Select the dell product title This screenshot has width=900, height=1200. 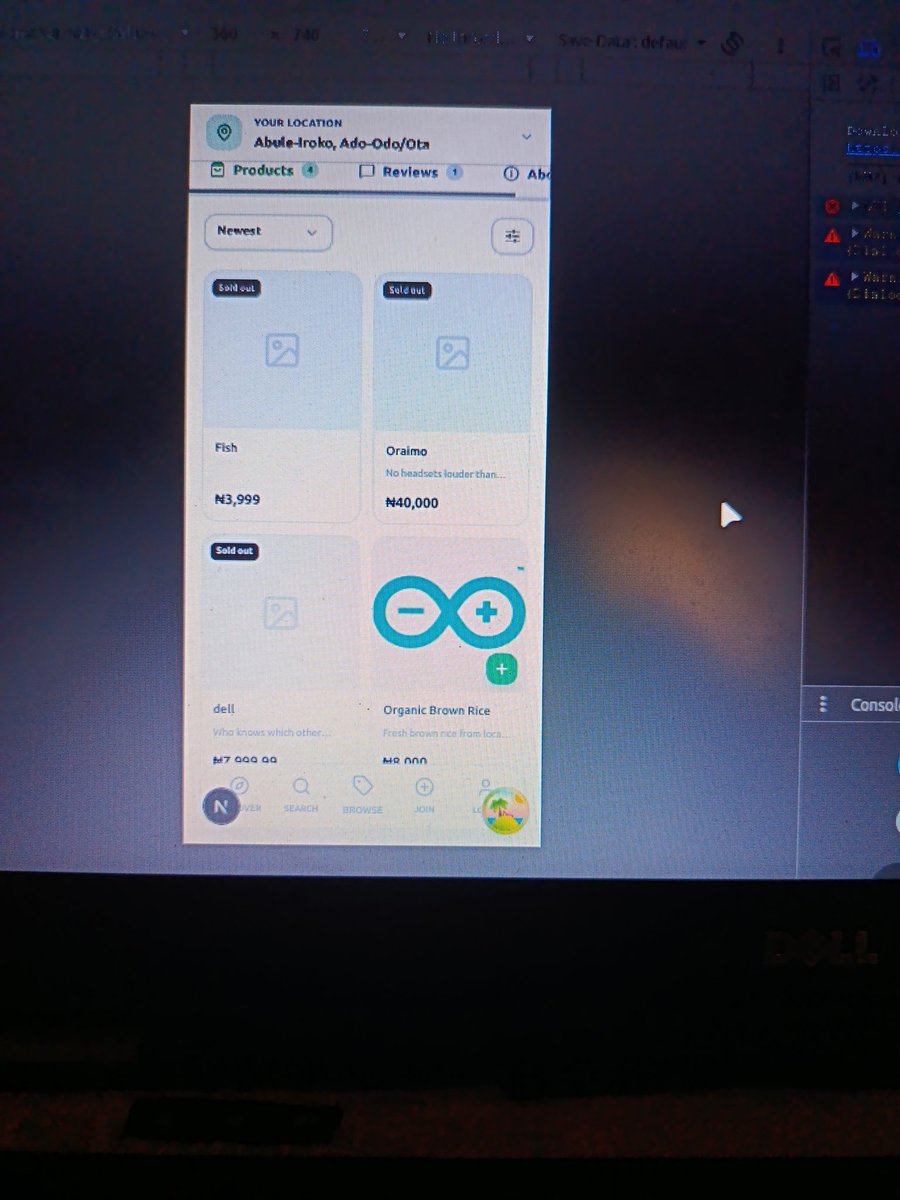coord(224,709)
